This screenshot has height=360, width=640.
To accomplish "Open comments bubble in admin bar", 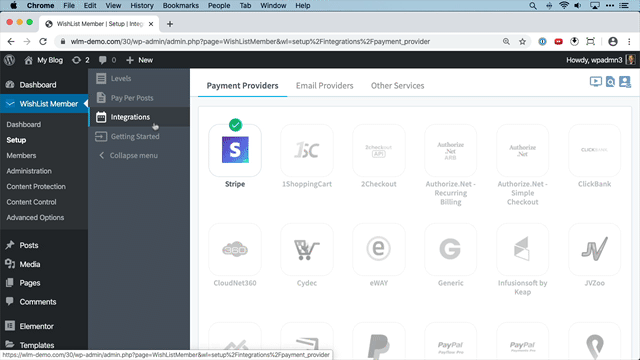I will (107, 60).
